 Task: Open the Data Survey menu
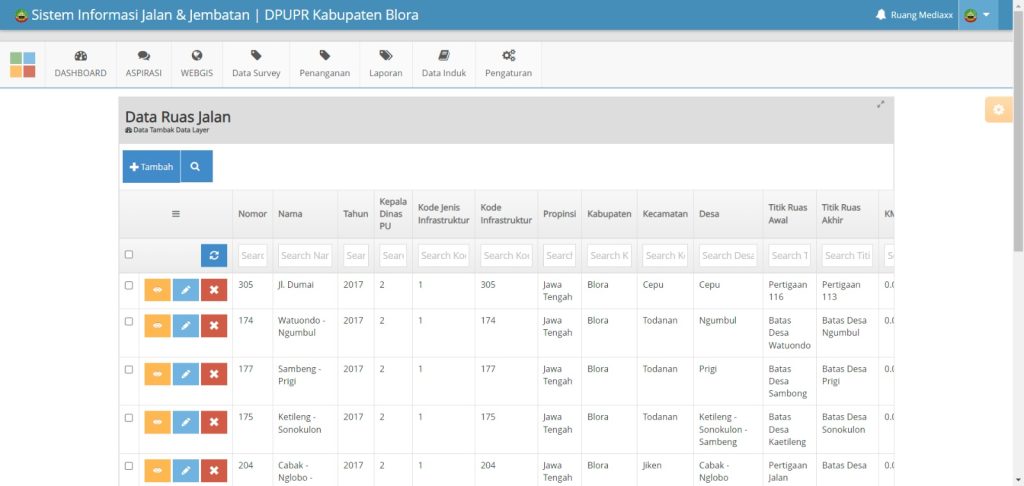click(x=256, y=64)
